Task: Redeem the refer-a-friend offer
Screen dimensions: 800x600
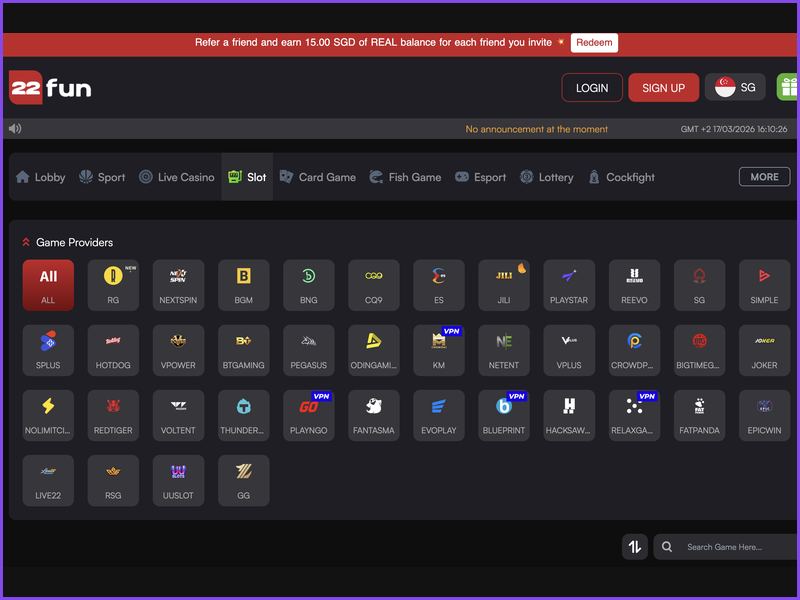Action: (593, 43)
